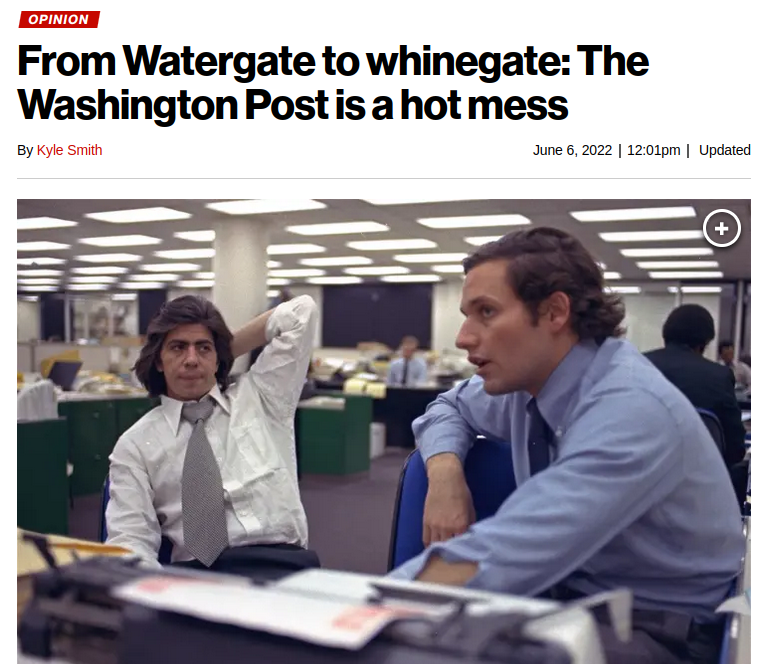This screenshot has width=765, height=664.
Task: Click the 12:01pm timestamp
Action: [x=653, y=150]
